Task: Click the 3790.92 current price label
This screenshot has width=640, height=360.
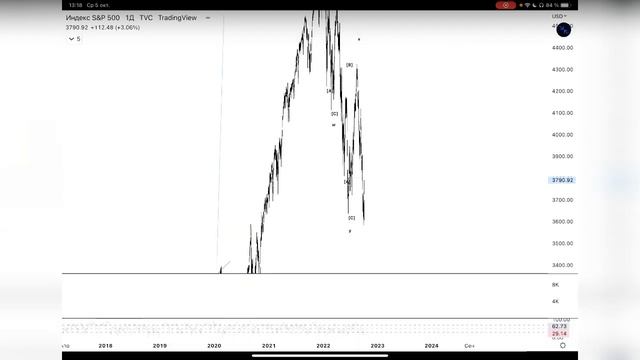Action: [562, 180]
